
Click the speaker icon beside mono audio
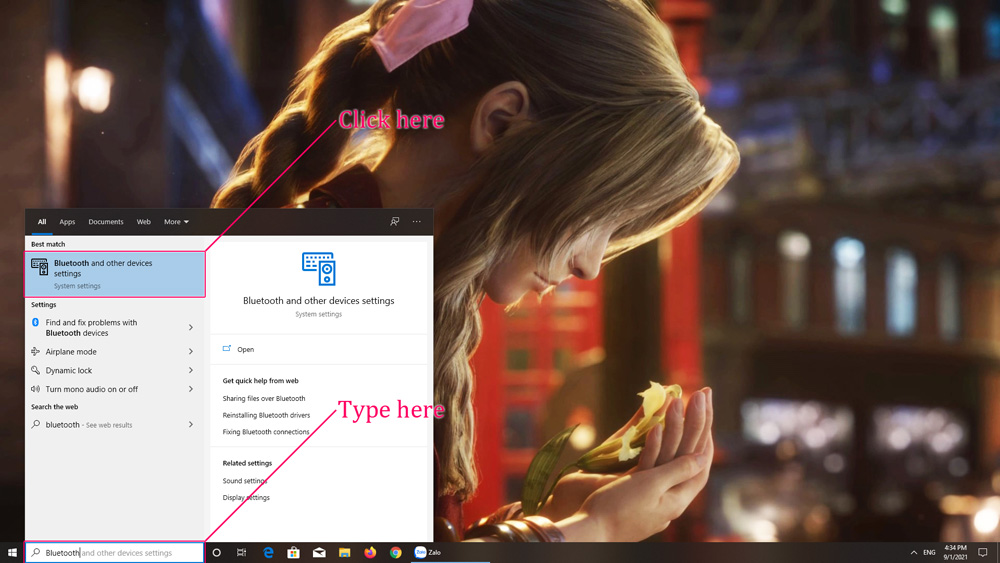click(x=36, y=389)
